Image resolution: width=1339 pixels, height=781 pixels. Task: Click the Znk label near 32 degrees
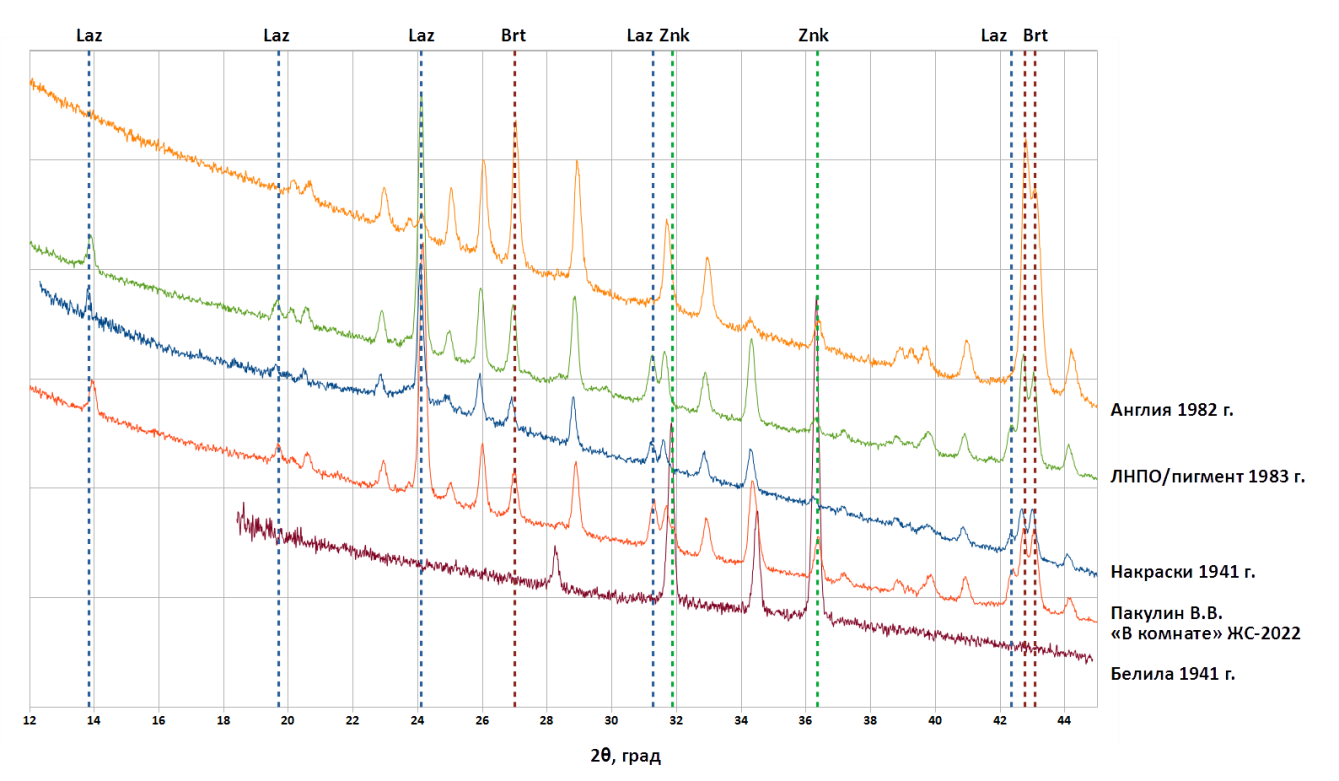click(675, 35)
